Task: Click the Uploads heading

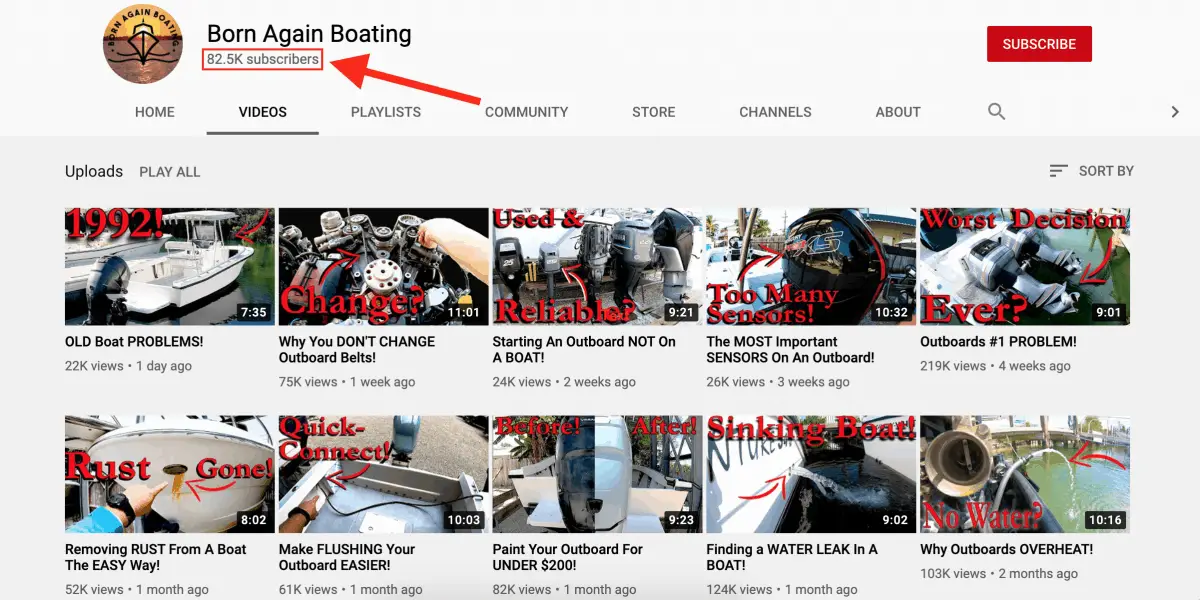Action: pos(94,171)
